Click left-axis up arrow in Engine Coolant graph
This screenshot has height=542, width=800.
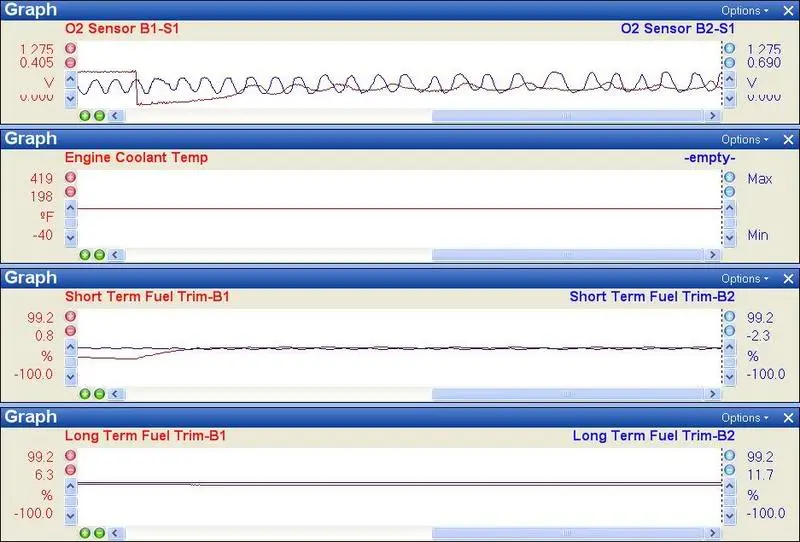(x=70, y=208)
